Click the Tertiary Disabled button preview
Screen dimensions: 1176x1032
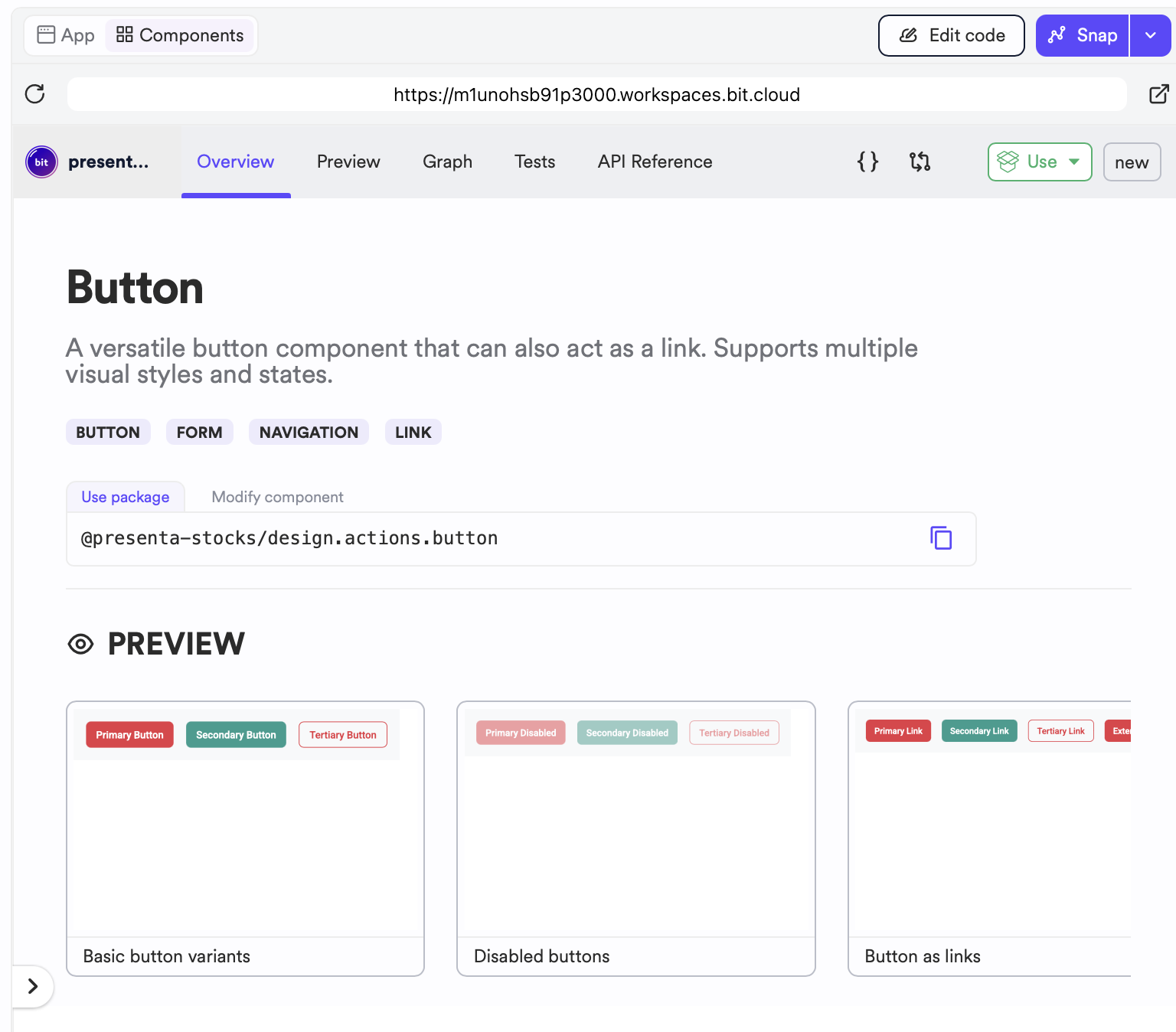[734, 733]
